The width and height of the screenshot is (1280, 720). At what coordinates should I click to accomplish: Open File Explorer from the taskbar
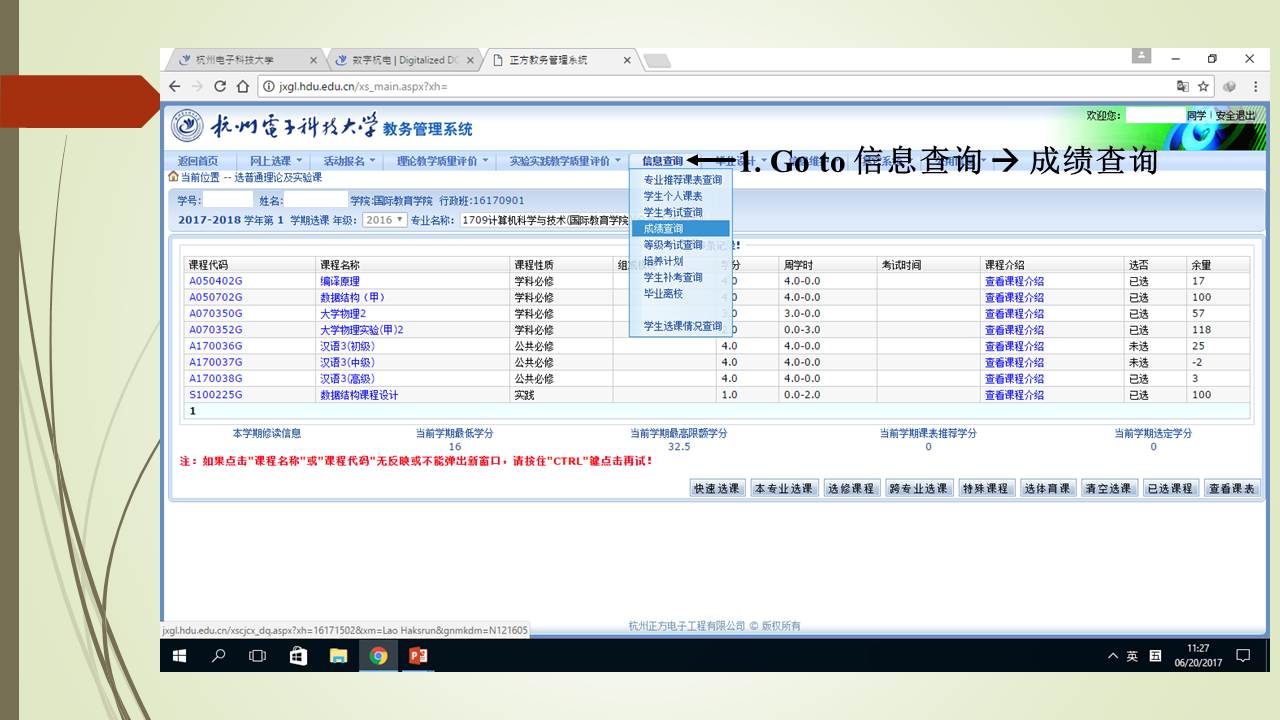338,656
